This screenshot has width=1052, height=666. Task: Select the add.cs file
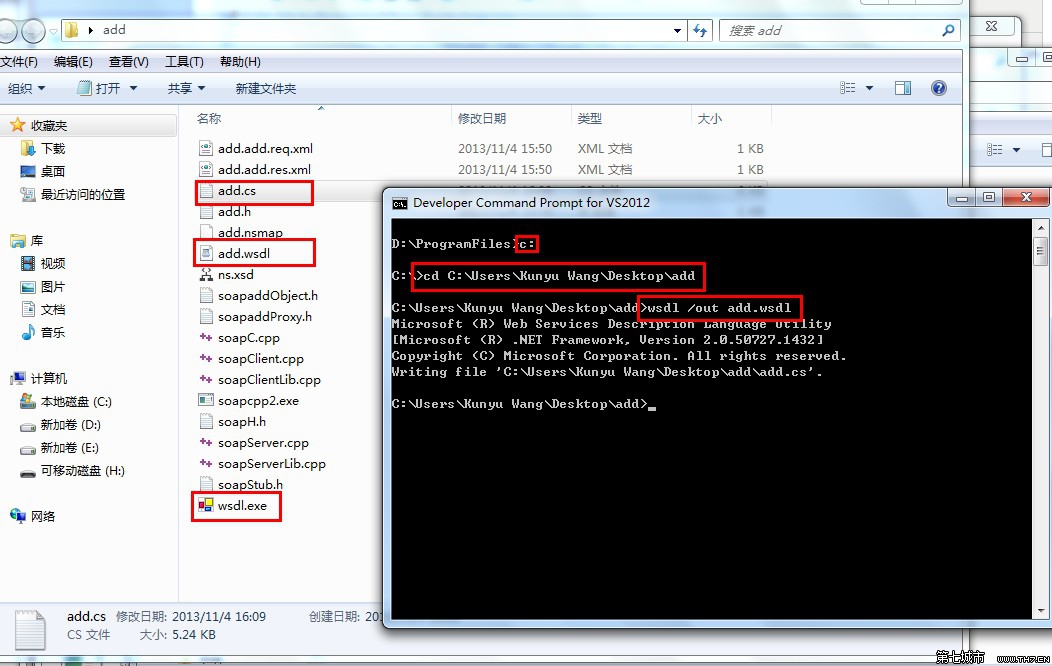point(236,191)
